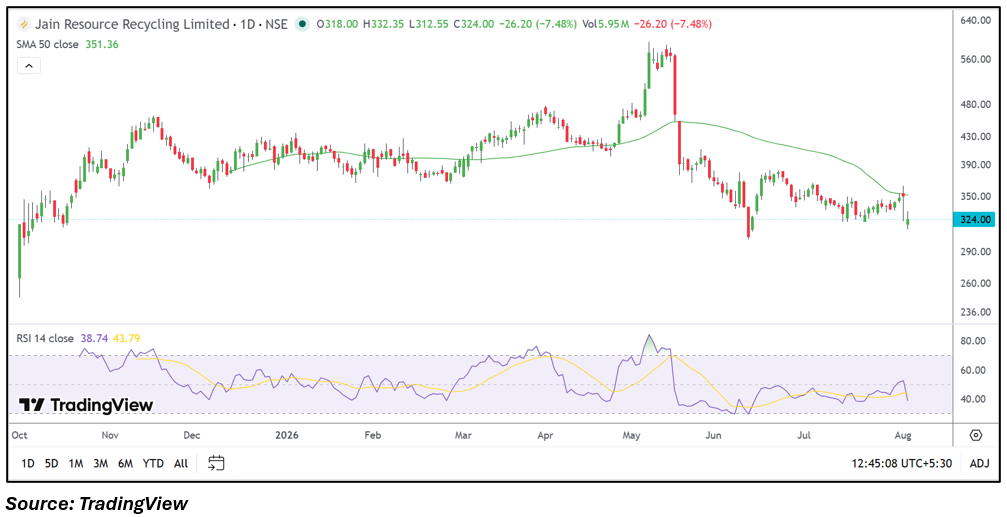Click the RSI value 38.74
The width and height of the screenshot is (1007, 517).
click(x=92, y=338)
